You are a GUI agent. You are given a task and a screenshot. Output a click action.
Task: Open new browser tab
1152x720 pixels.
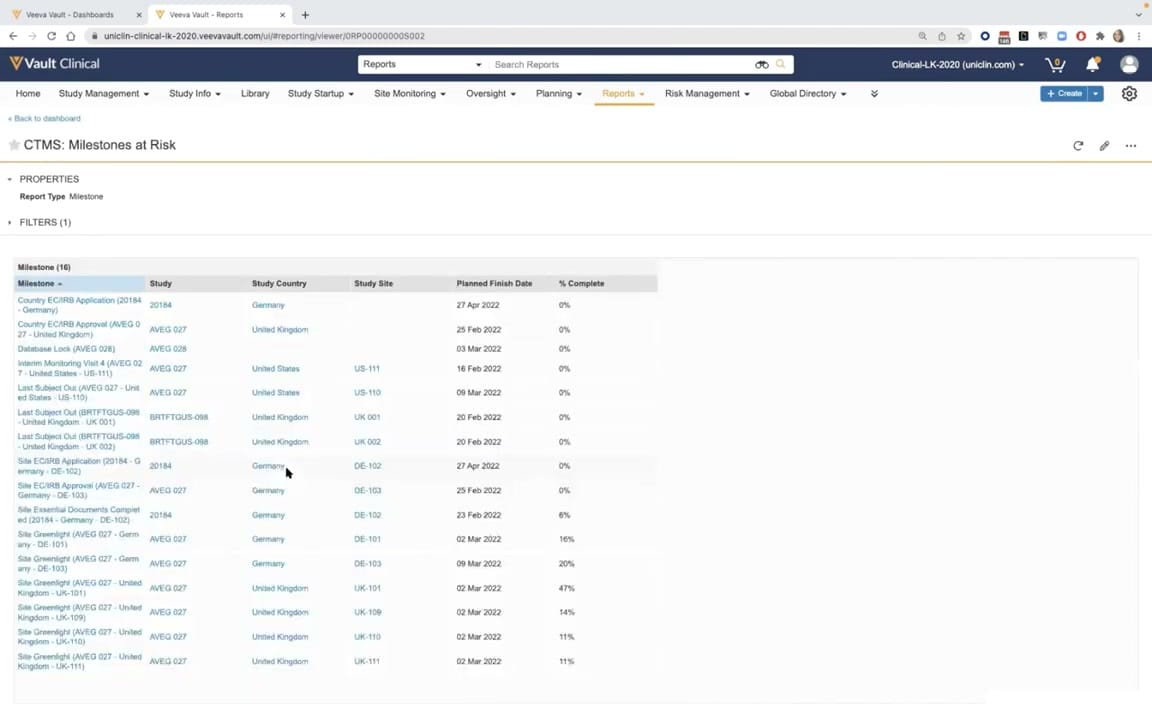[305, 15]
